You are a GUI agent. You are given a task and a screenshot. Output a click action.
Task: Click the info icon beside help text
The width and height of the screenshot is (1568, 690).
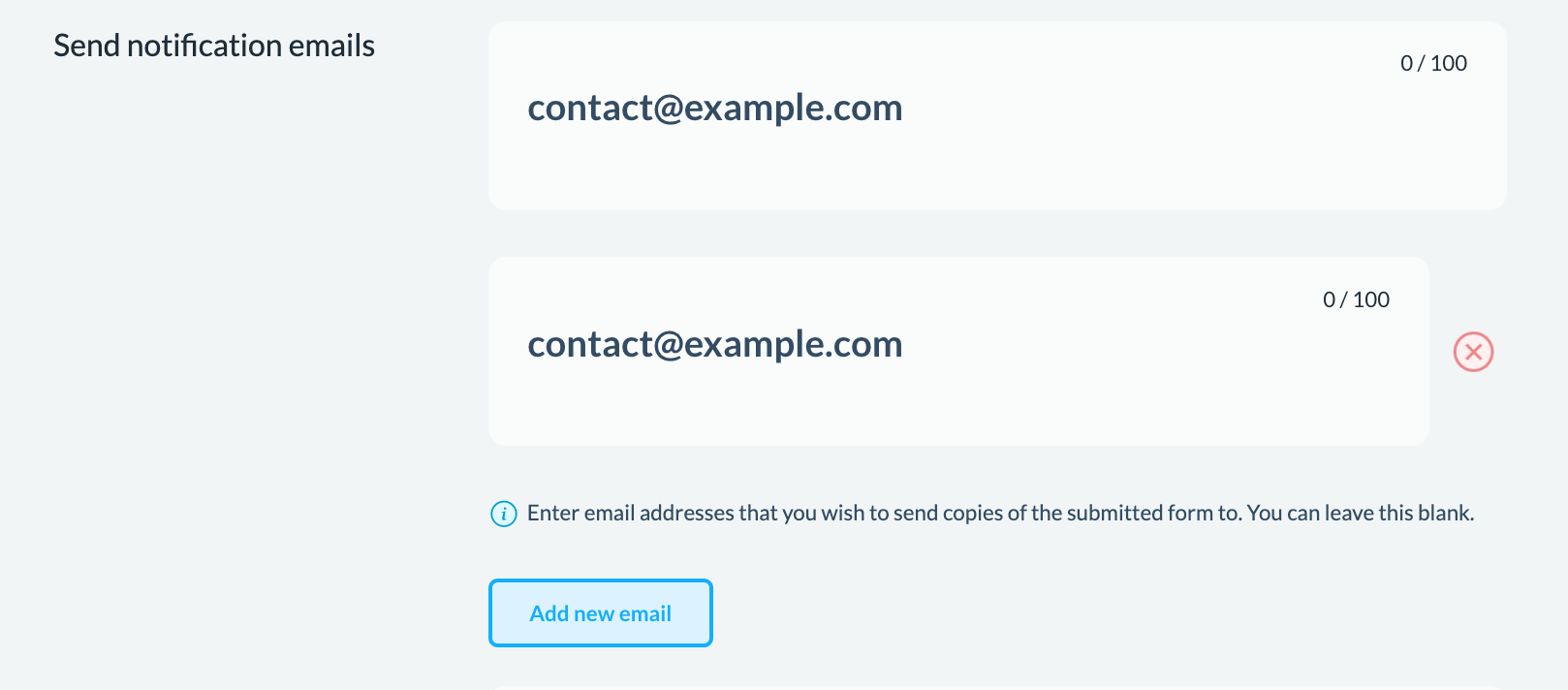504,514
